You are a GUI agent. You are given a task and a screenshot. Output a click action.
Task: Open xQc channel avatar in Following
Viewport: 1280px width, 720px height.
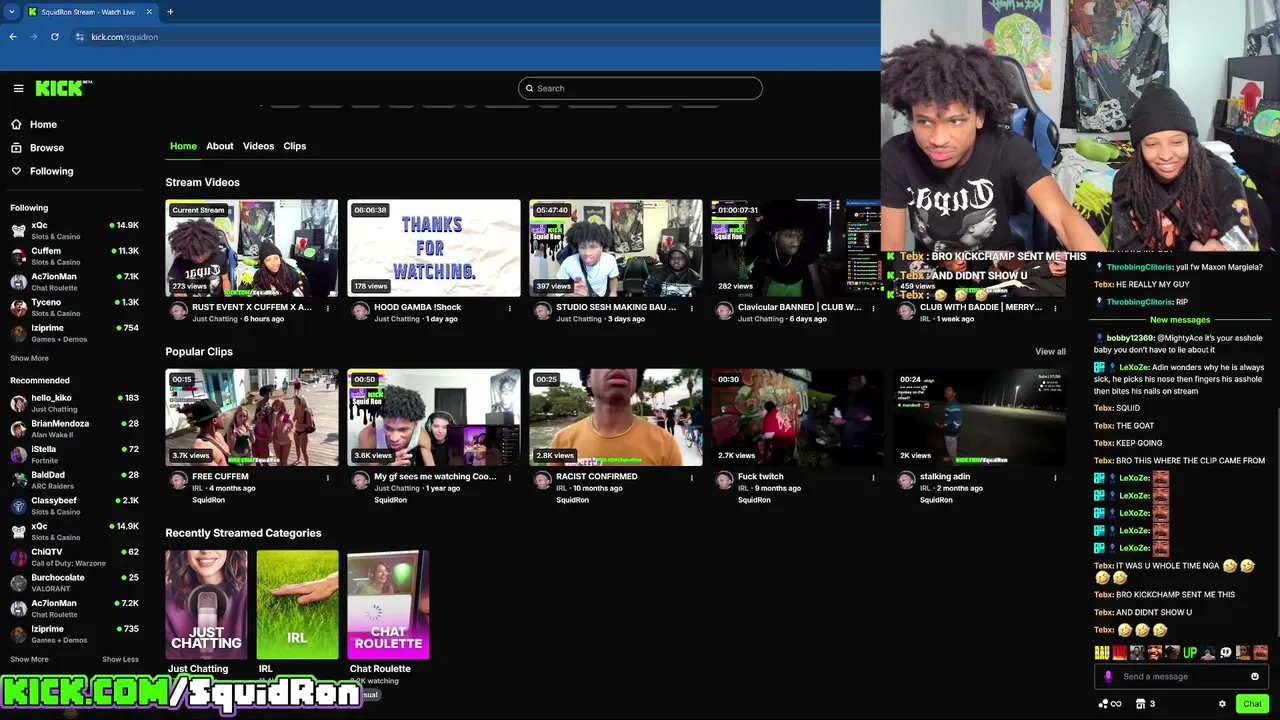point(18,231)
